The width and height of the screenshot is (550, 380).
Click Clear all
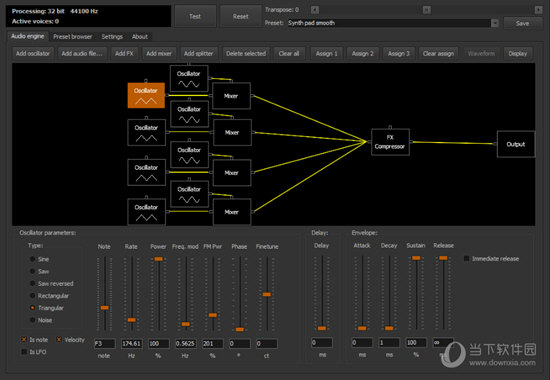pos(289,54)
